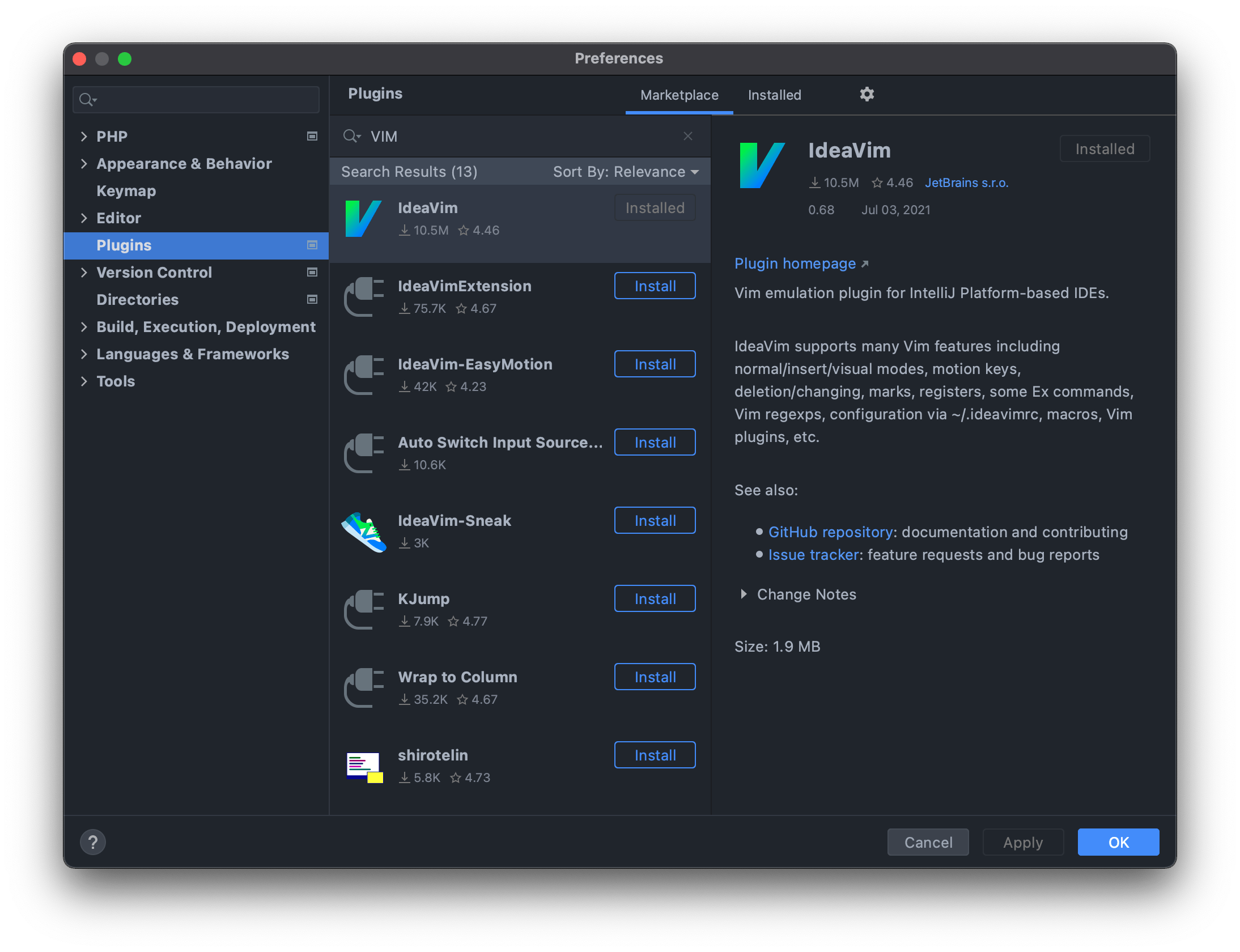Image resolution: width=1240 pixels, height=952 pixels.
Task: Expand the Appearance & Behavior section
Action: pyautogui.click(x=84, y=164)
